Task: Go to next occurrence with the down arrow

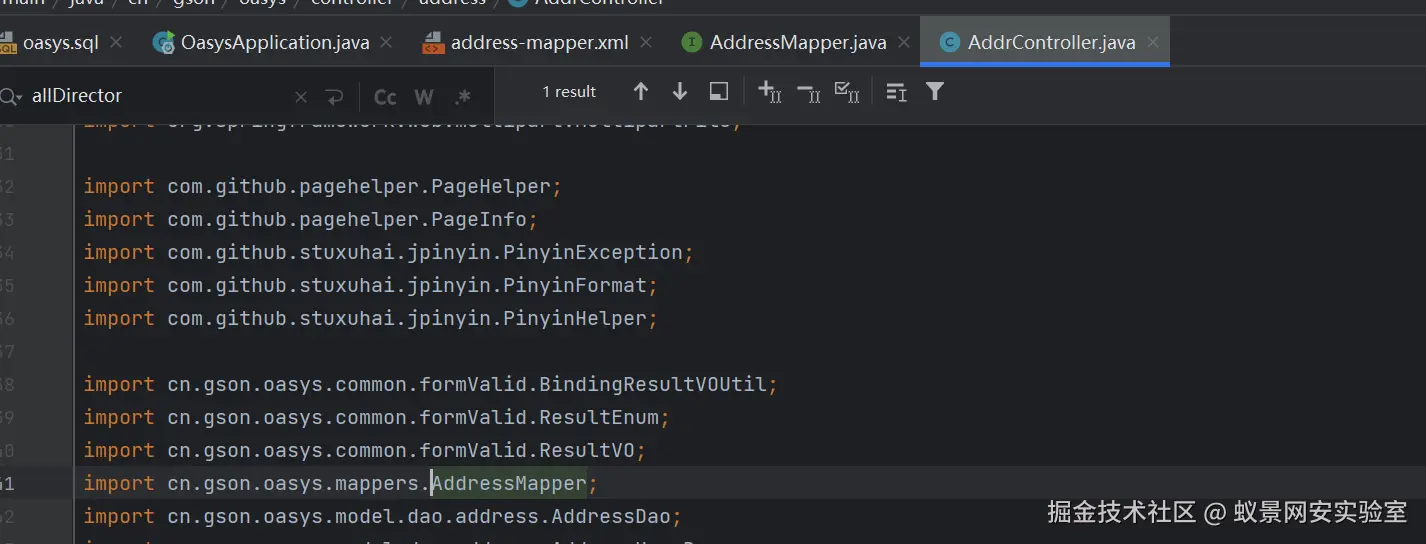Action: coord(680,91)
